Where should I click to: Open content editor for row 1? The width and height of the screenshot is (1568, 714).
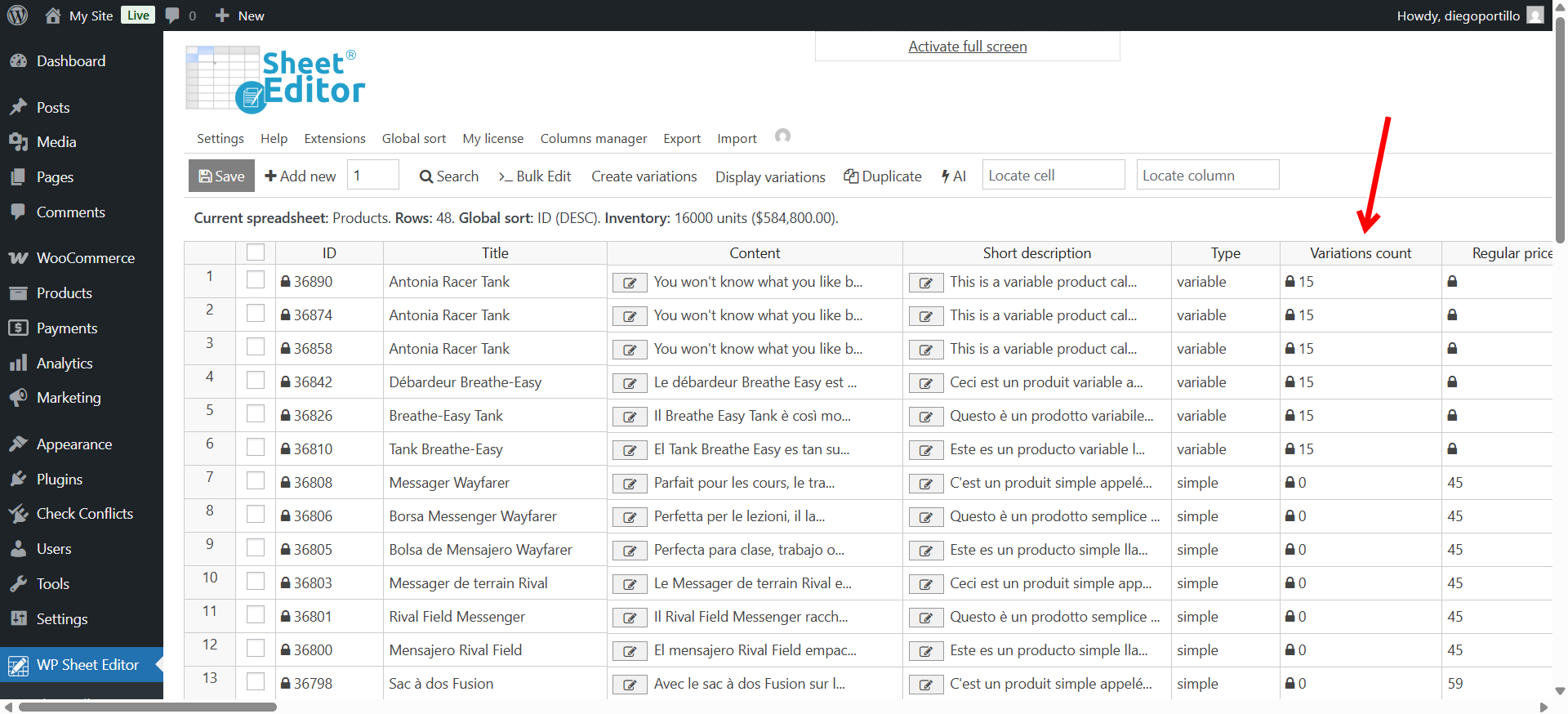(x=630, y=283)
